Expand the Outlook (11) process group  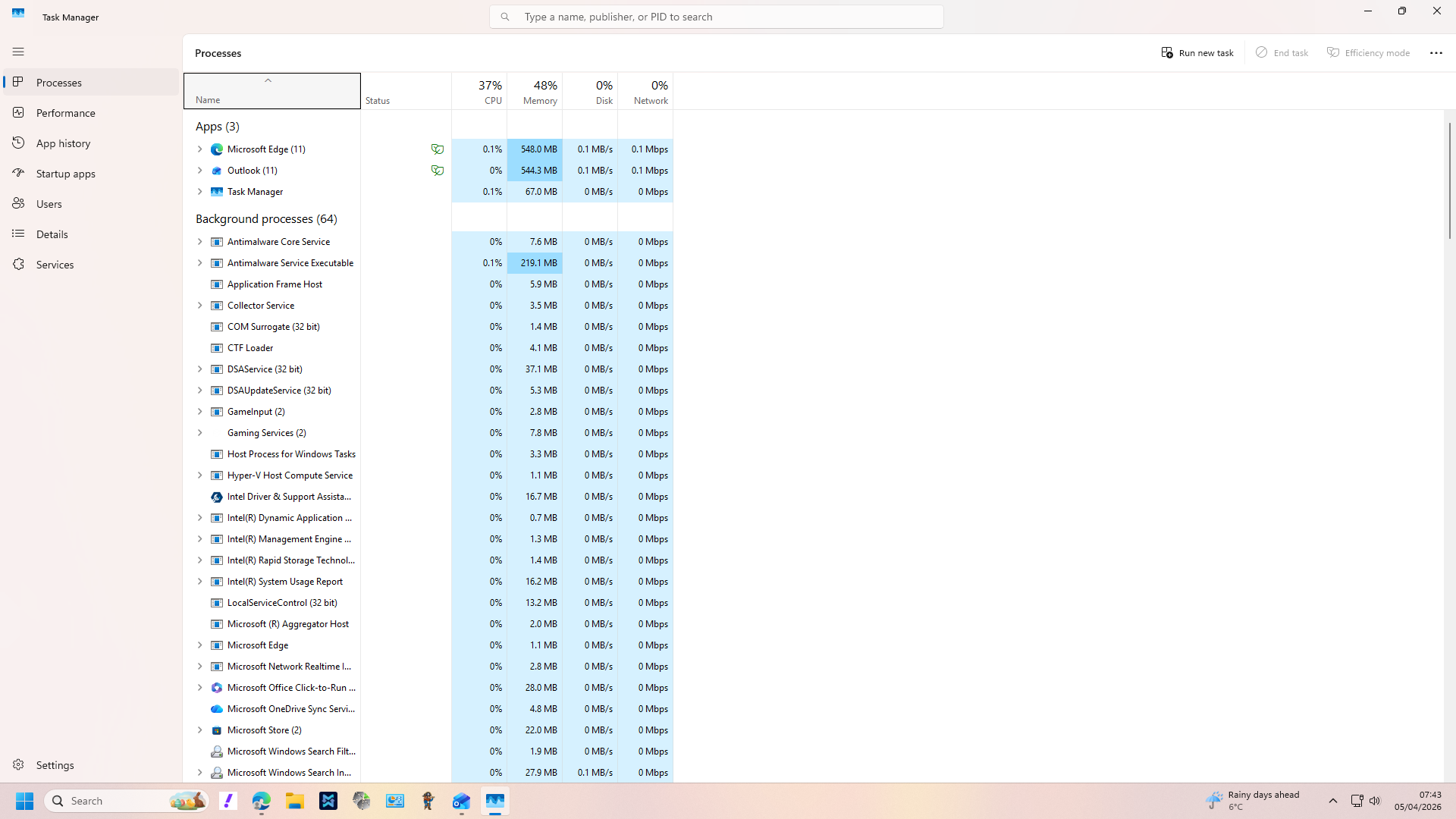(199, 171)
